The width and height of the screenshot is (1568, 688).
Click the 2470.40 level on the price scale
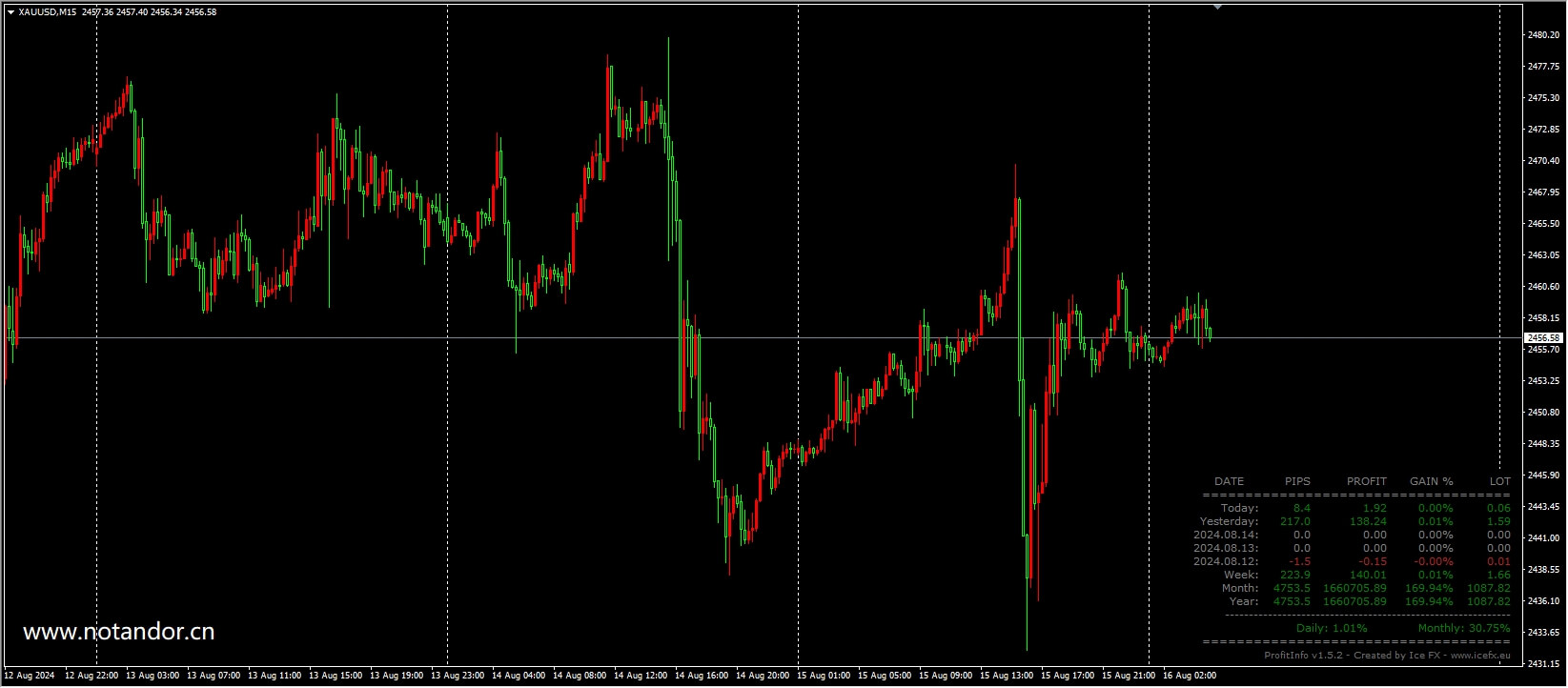[x=1543, y=161]
